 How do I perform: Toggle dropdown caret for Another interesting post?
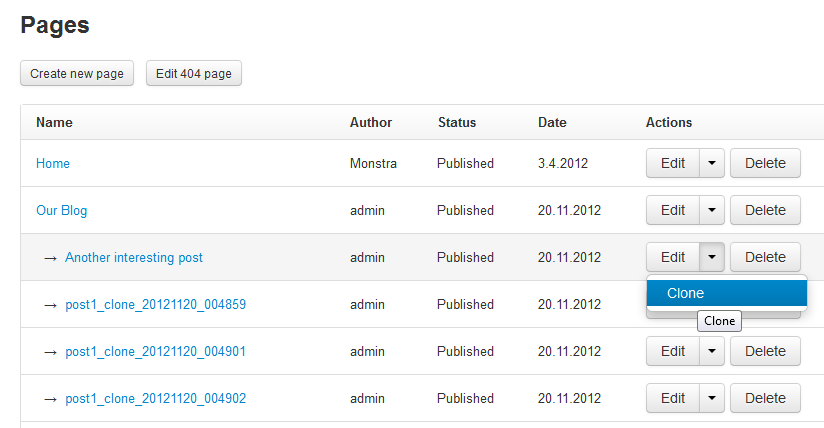coord(711,257)
